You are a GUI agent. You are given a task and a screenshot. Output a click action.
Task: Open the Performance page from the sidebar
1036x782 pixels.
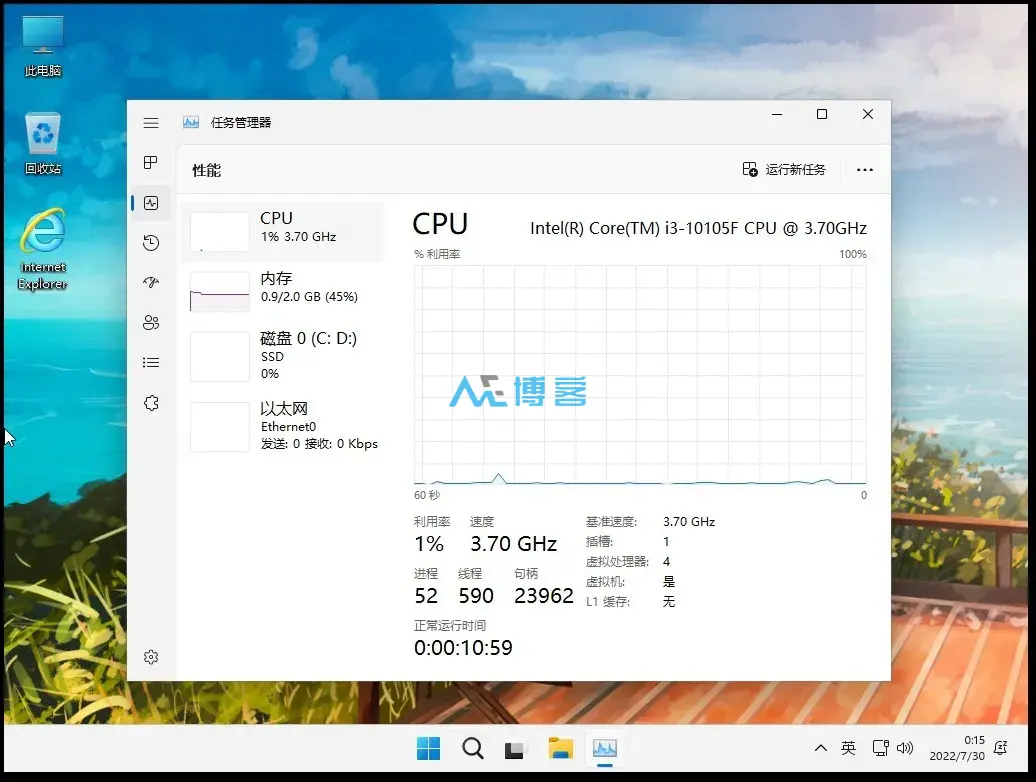(151, 203)
